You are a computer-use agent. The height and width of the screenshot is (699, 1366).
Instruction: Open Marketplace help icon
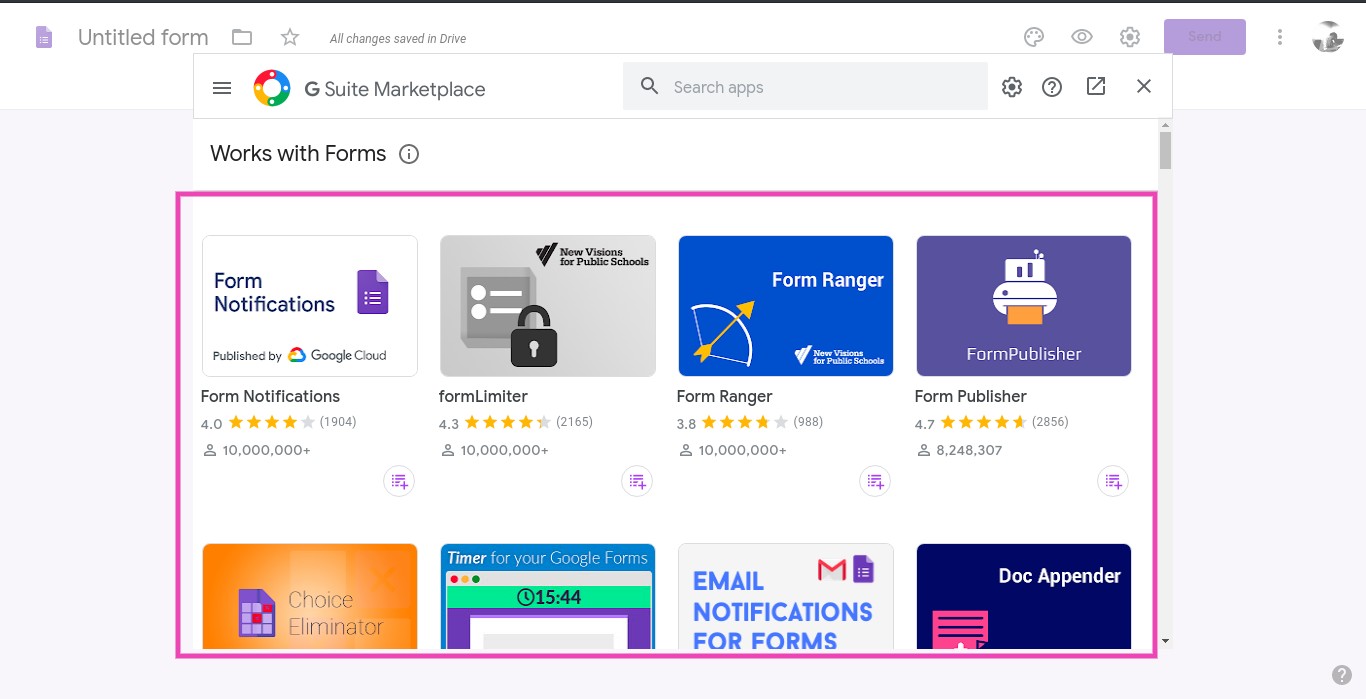1052,87
